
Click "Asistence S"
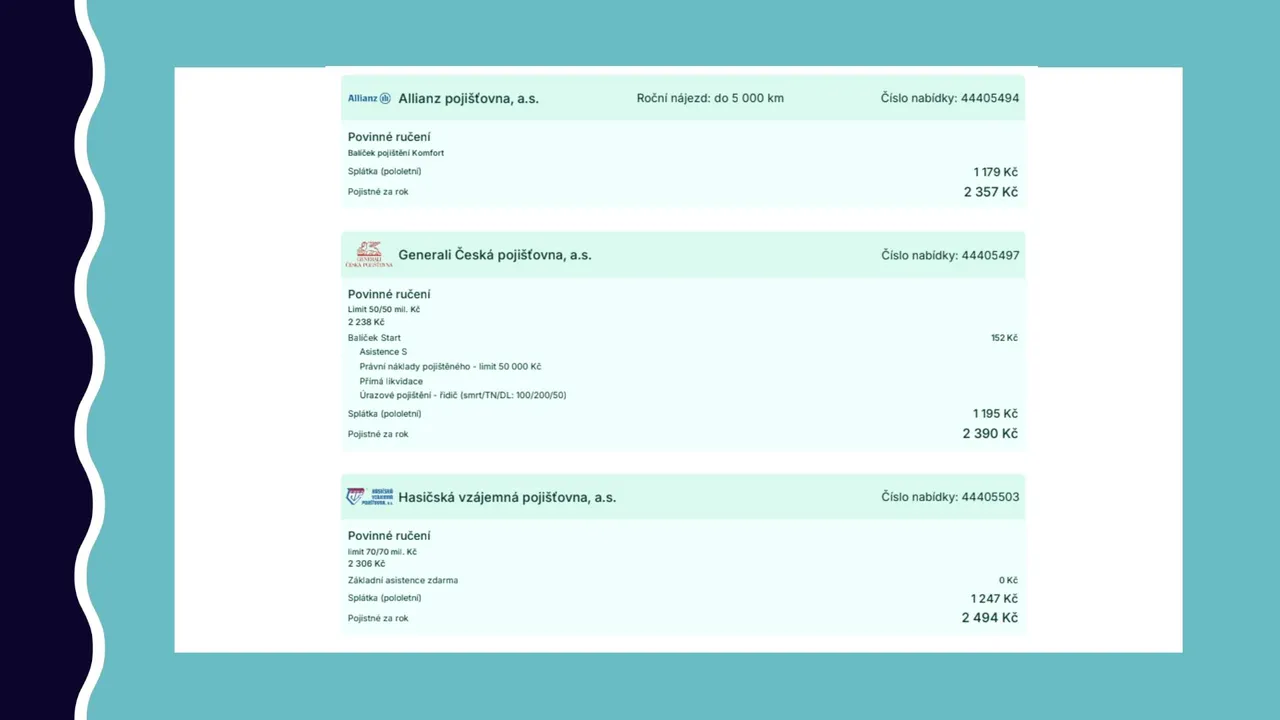[383, 352]
